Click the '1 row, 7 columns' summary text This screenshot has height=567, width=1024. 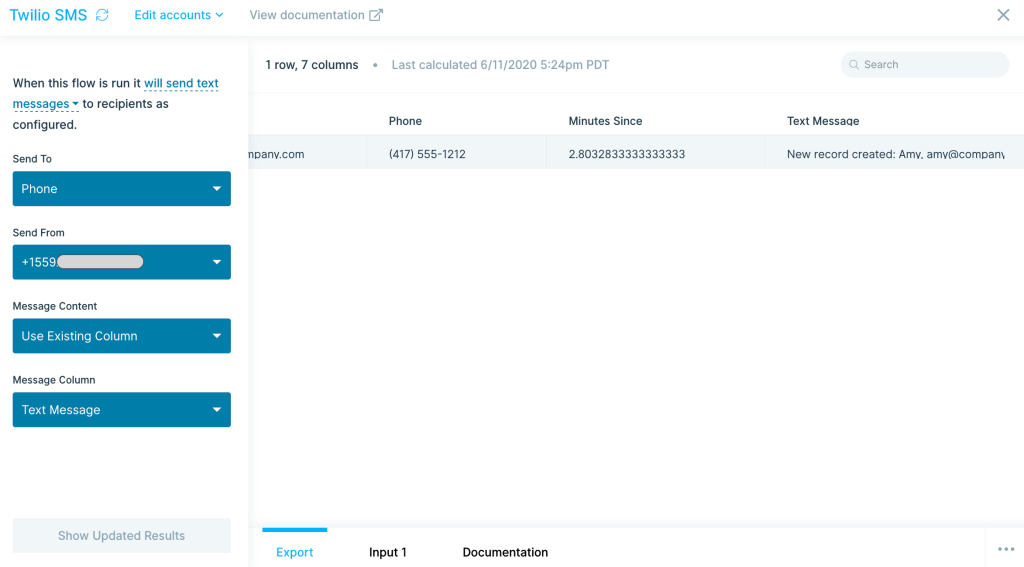point(312,65)
